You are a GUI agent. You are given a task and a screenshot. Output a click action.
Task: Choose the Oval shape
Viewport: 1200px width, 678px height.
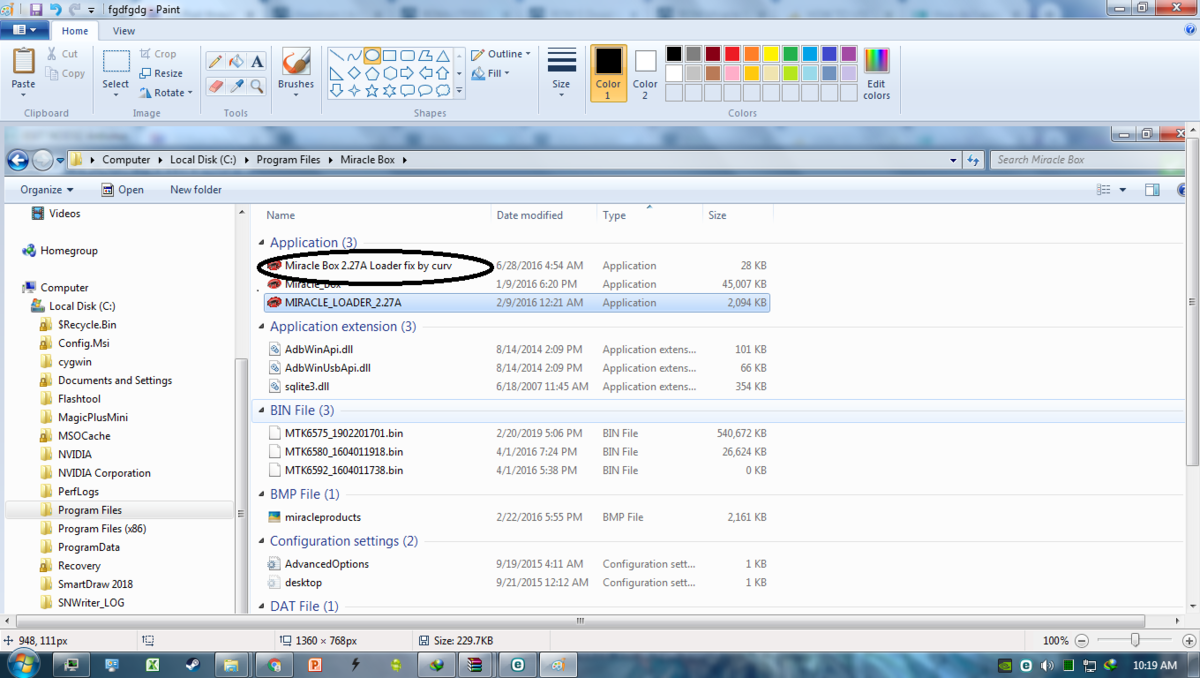[372, 56]
